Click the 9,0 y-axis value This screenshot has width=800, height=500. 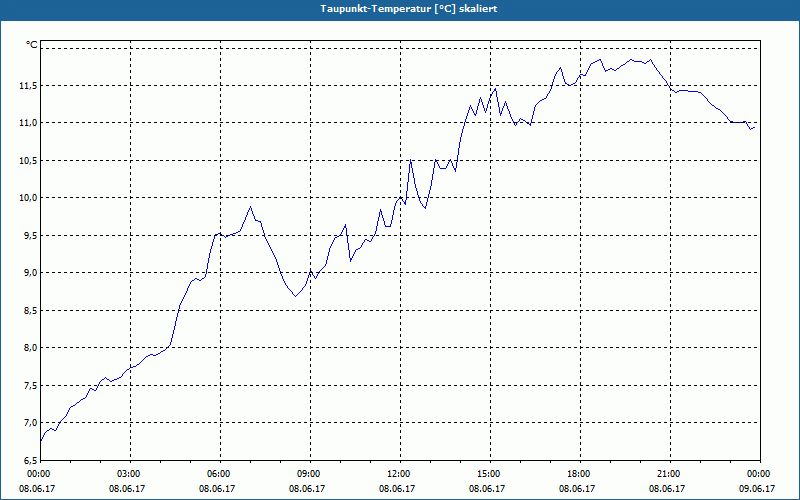tap(30, 273)
